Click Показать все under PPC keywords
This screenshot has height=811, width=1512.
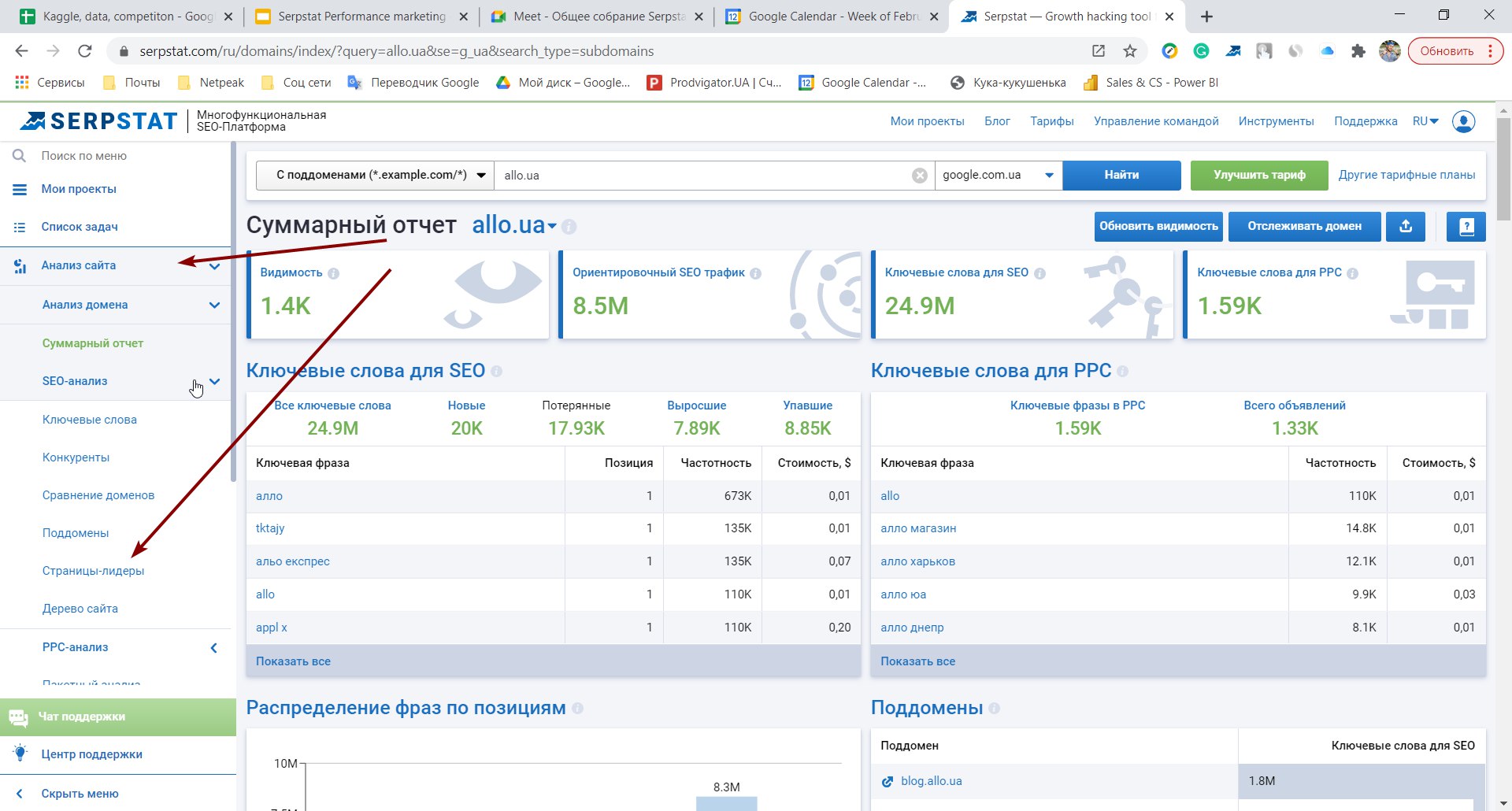[x=917, y=661]
